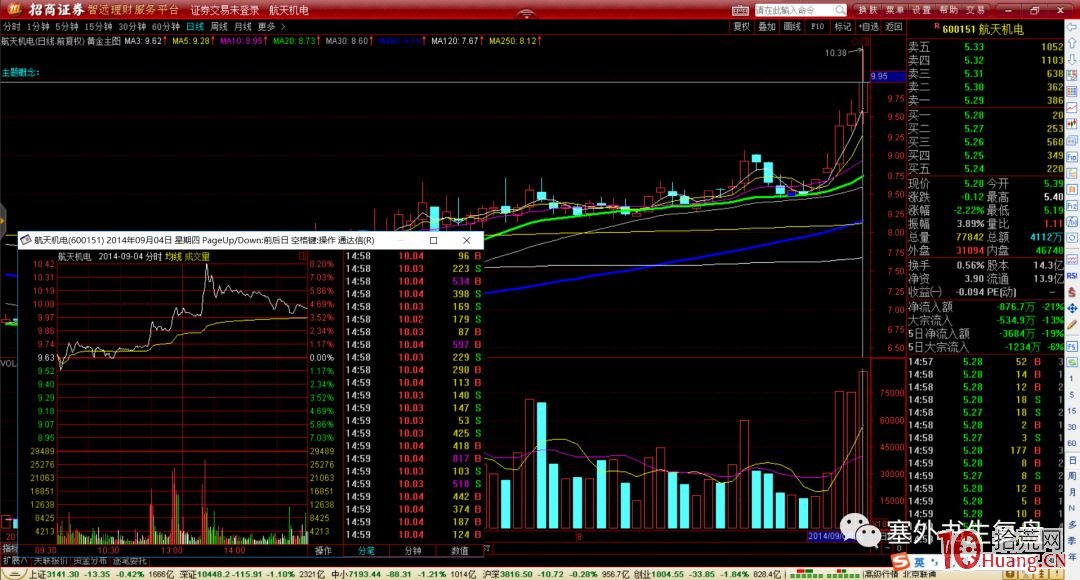The image size is (1080, 580).
Task: Select the 日线 daily chart tab
Action: (x=196, y=27)
